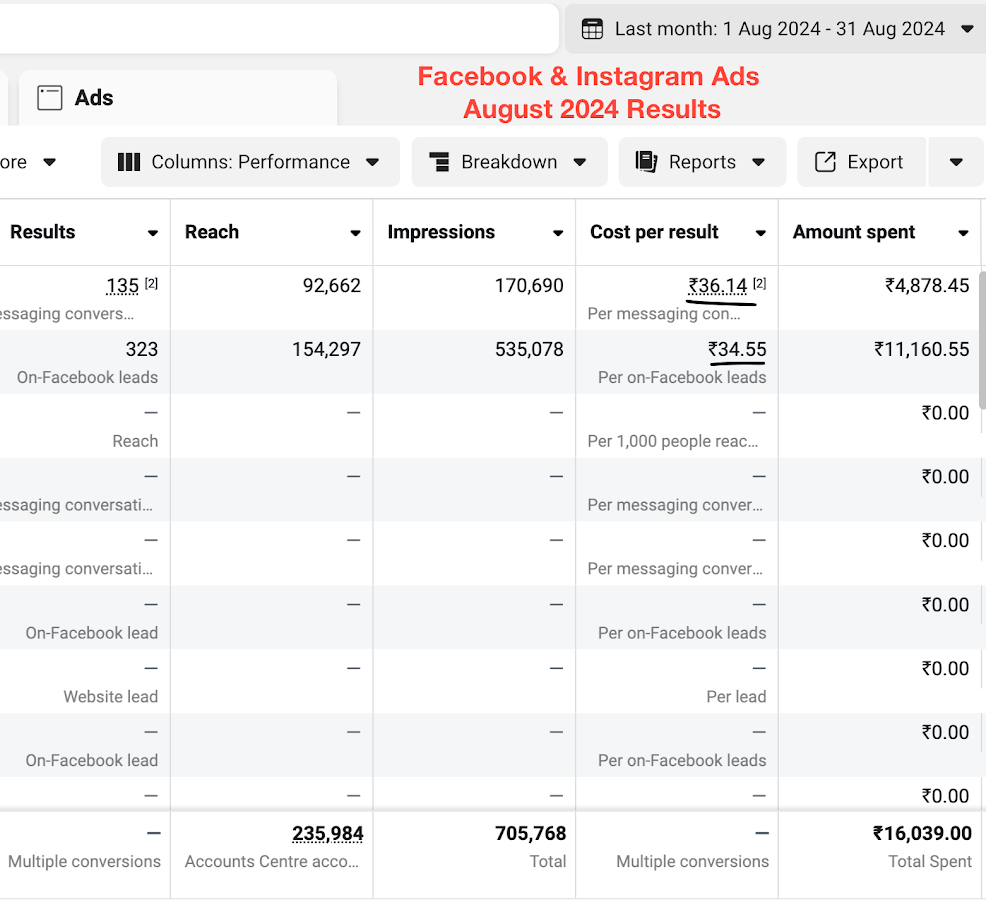The image size is (986, 900).
Task: Open the Impressions column header menu
Action: (x=558, y=233)
